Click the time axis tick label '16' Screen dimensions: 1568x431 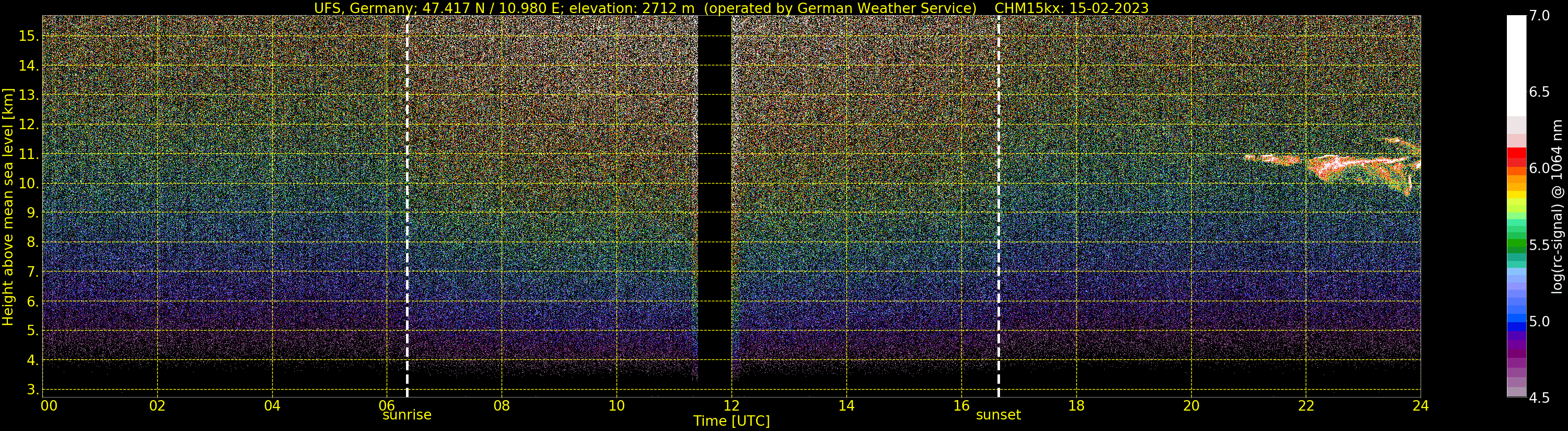tap(961, 406)
